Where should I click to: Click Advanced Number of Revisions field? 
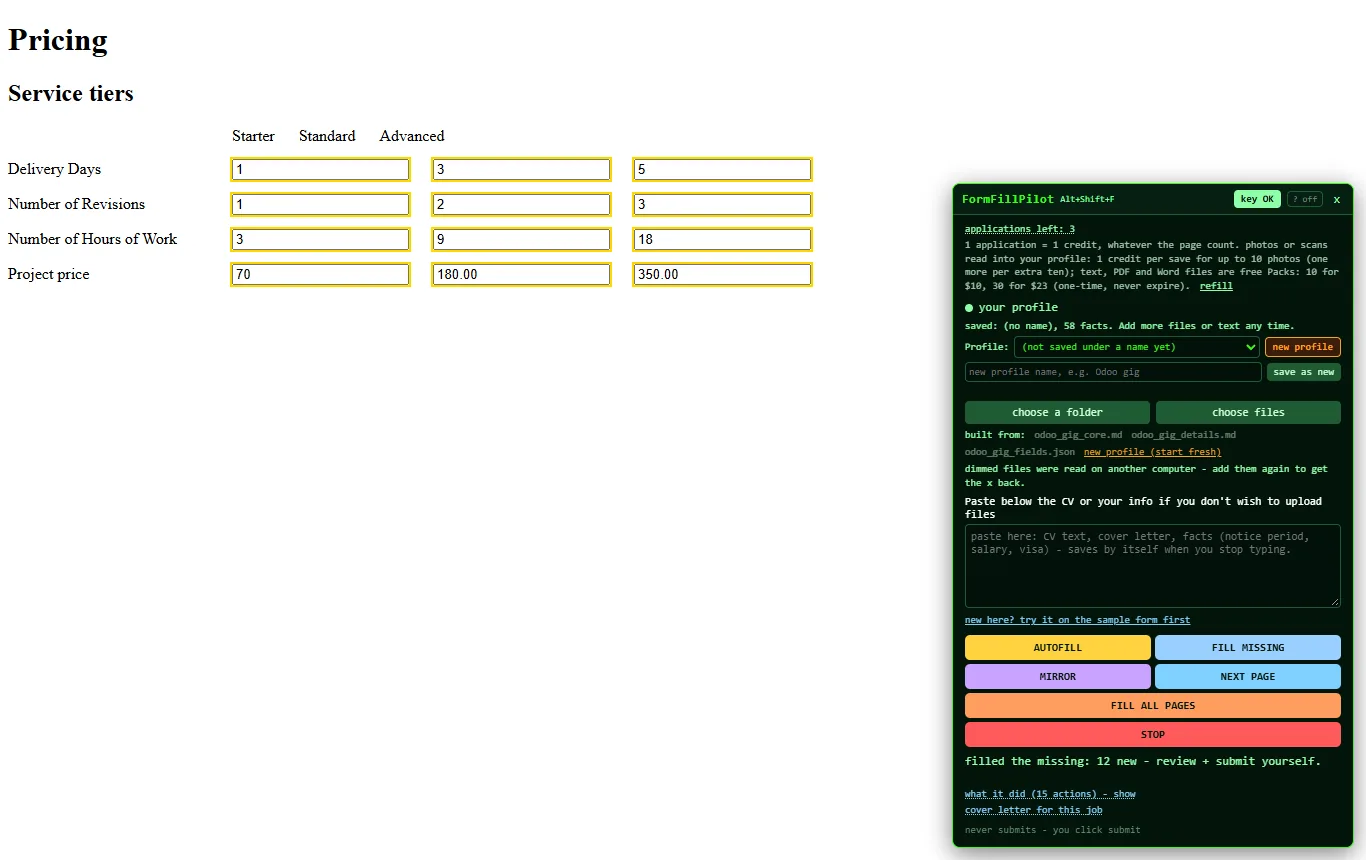pos(722,205)
